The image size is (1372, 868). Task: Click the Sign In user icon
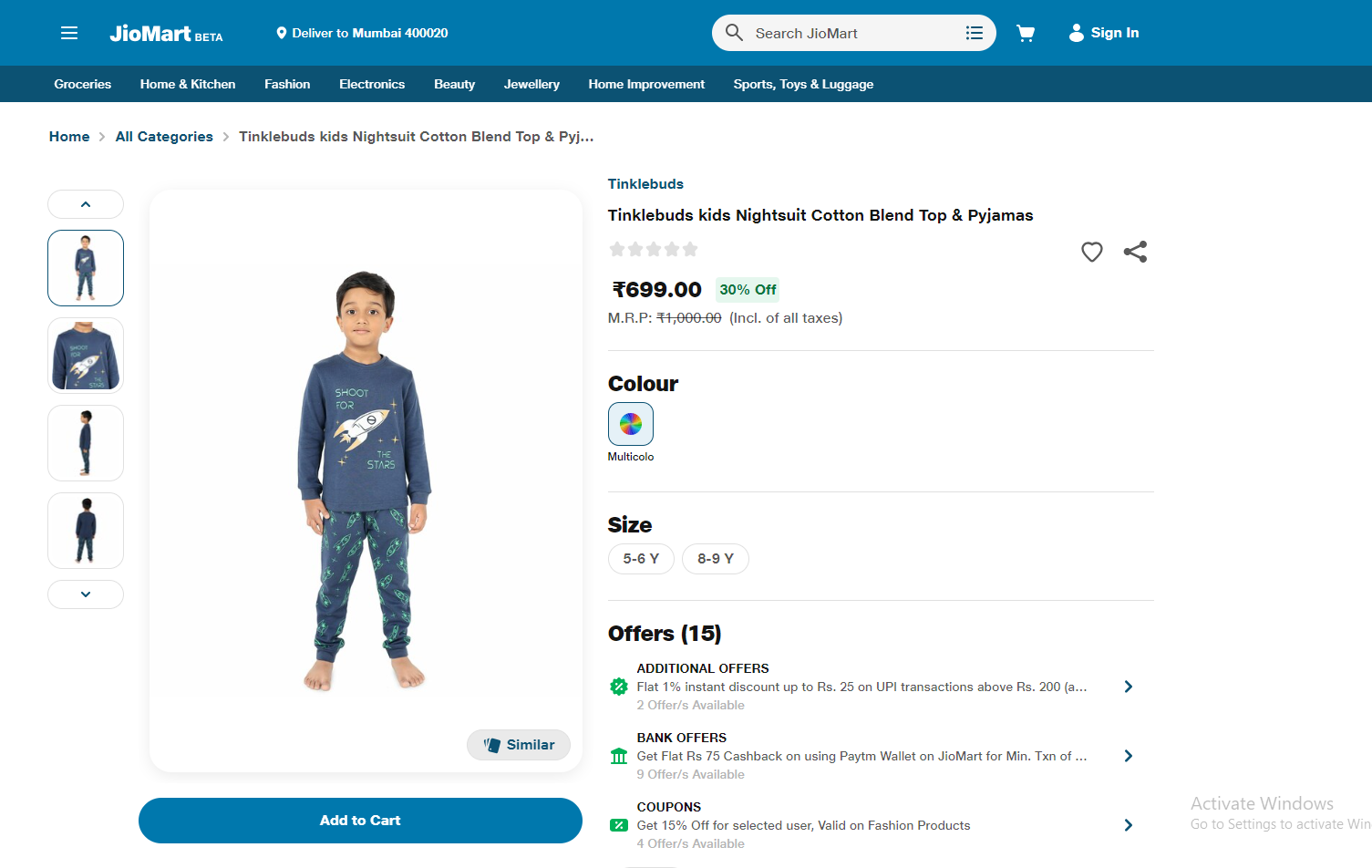pos(1076,33)
